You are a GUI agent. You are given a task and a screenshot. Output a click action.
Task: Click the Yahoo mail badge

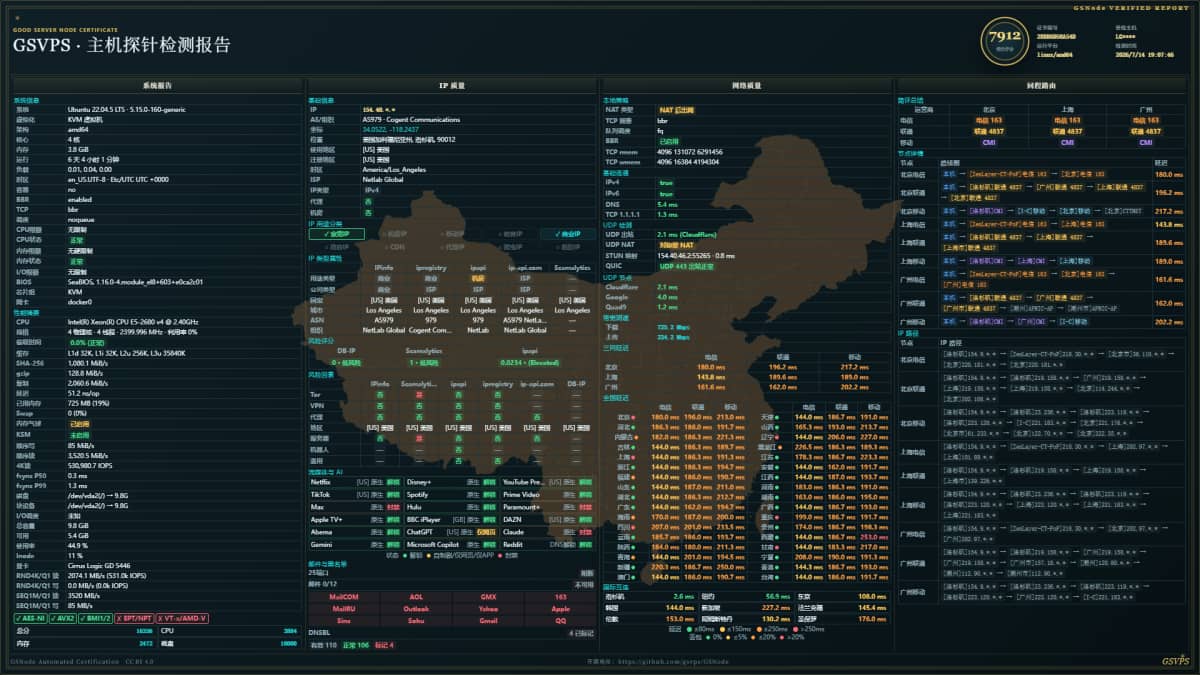tap(488, 608)
